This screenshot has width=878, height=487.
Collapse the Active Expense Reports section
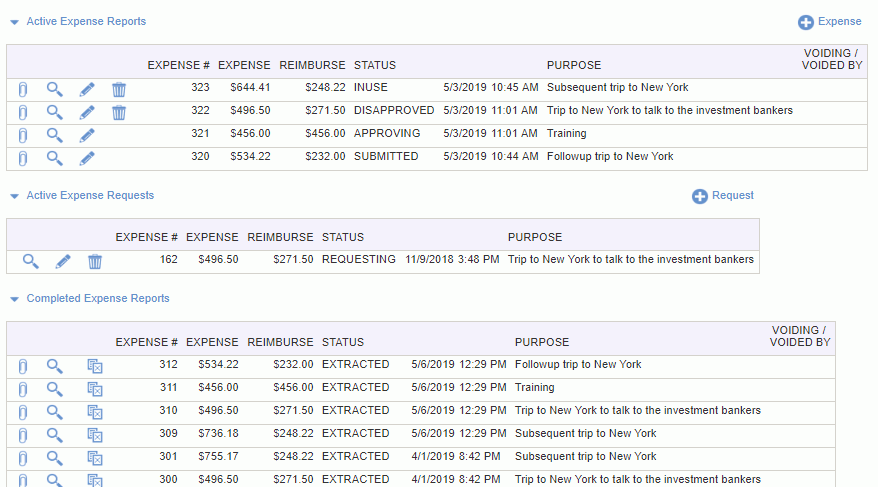15,22
